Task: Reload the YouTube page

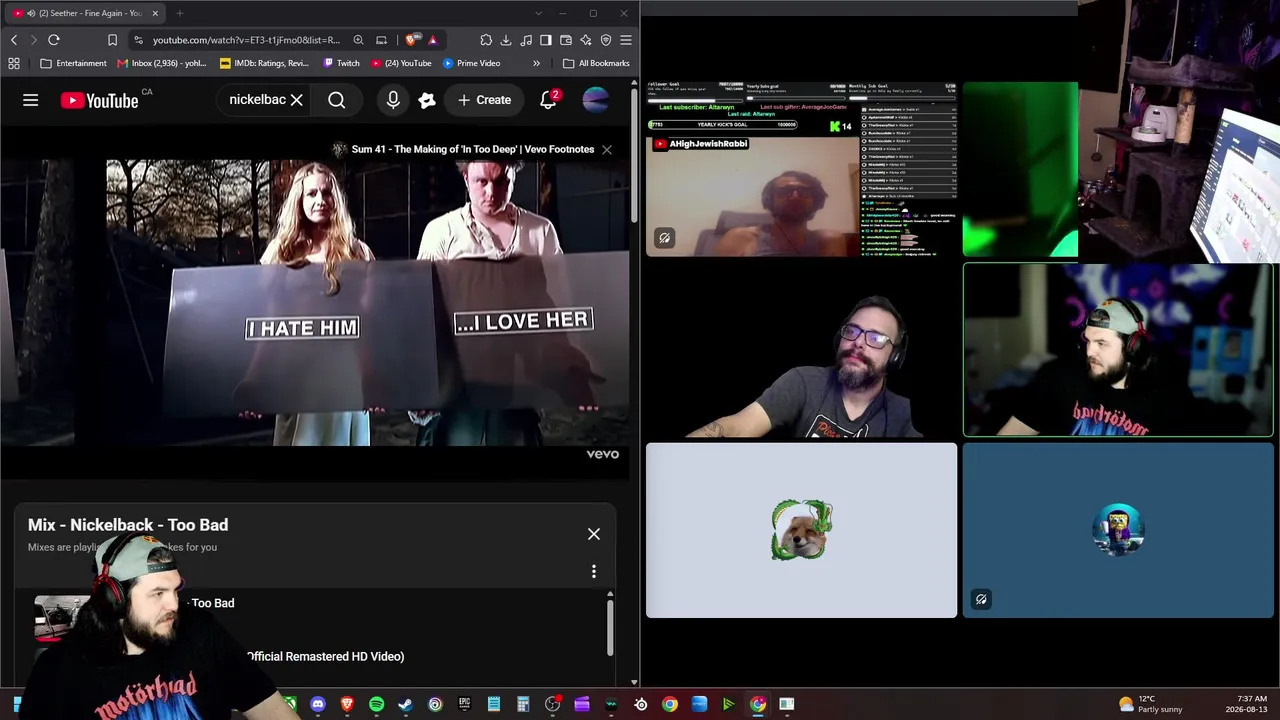Action: [54, 40]
